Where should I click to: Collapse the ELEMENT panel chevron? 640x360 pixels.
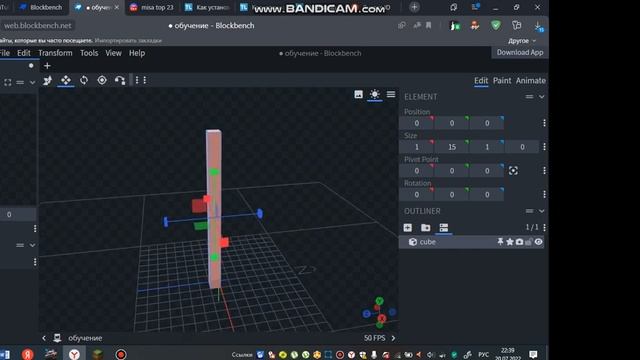coord(541,97)
